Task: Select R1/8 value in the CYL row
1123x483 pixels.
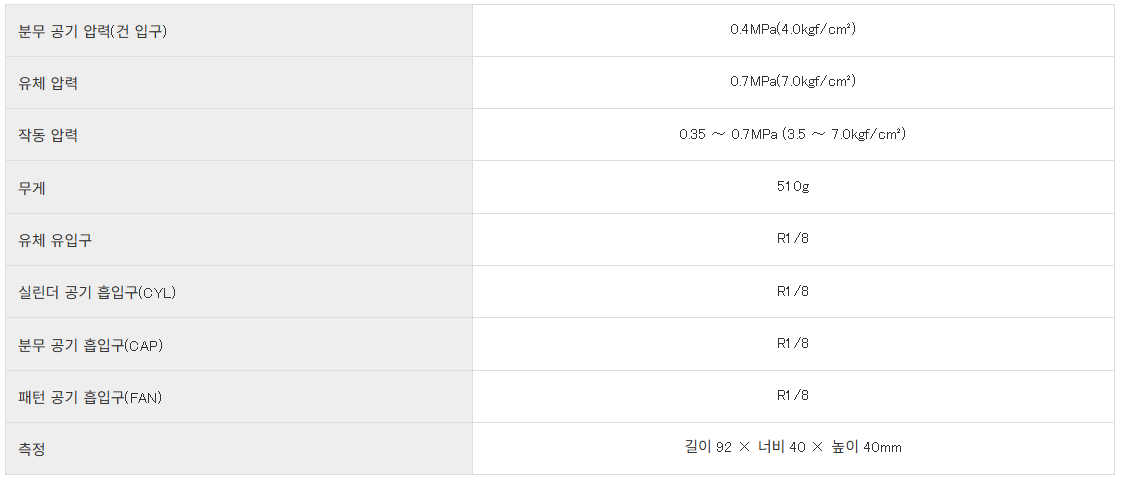Action: pos(793,291)
